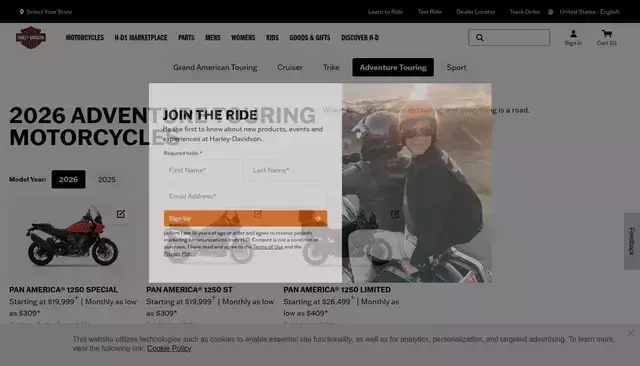Select the Trike tab
Image resolution: width=640 pixels, height=366 pixels.
coord(331,67)
